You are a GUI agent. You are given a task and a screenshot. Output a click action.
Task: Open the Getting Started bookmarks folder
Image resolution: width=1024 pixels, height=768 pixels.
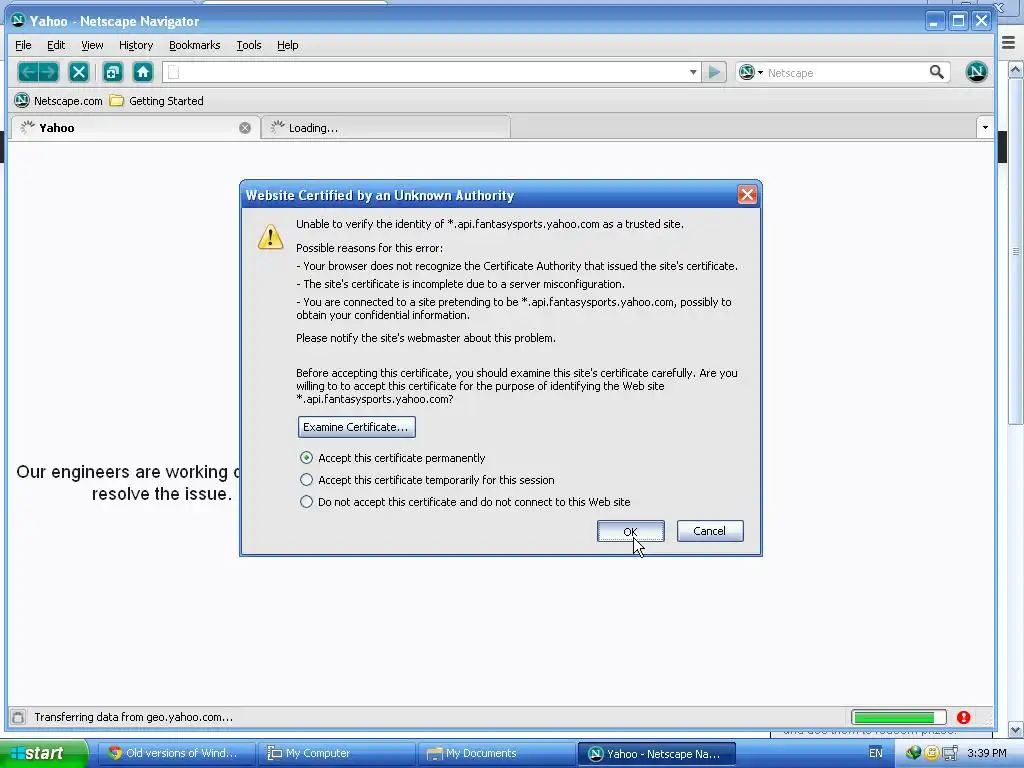pyautogui.click(x=157, y=101)
